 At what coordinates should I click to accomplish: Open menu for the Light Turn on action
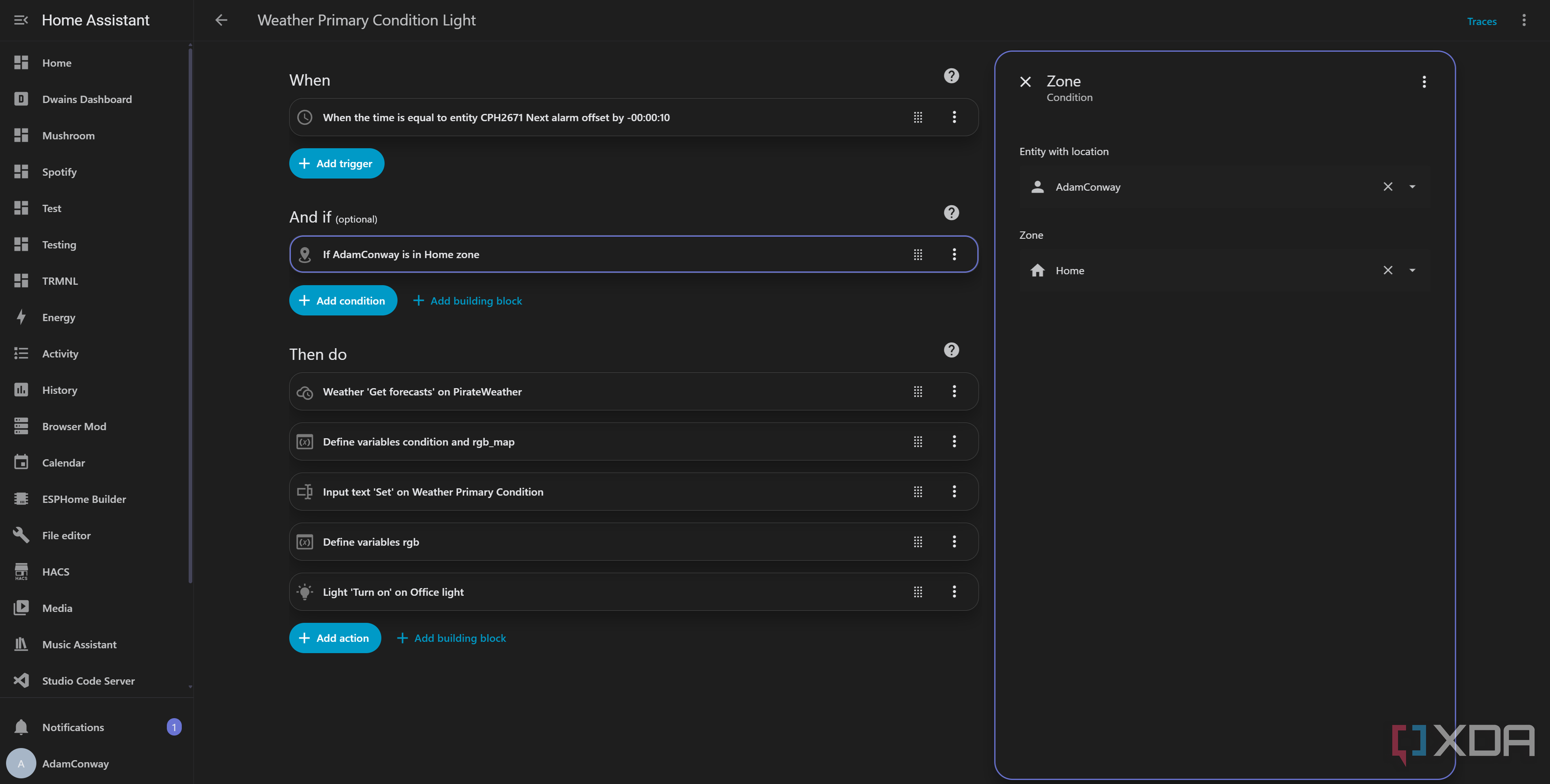click(x=954, y=591)
